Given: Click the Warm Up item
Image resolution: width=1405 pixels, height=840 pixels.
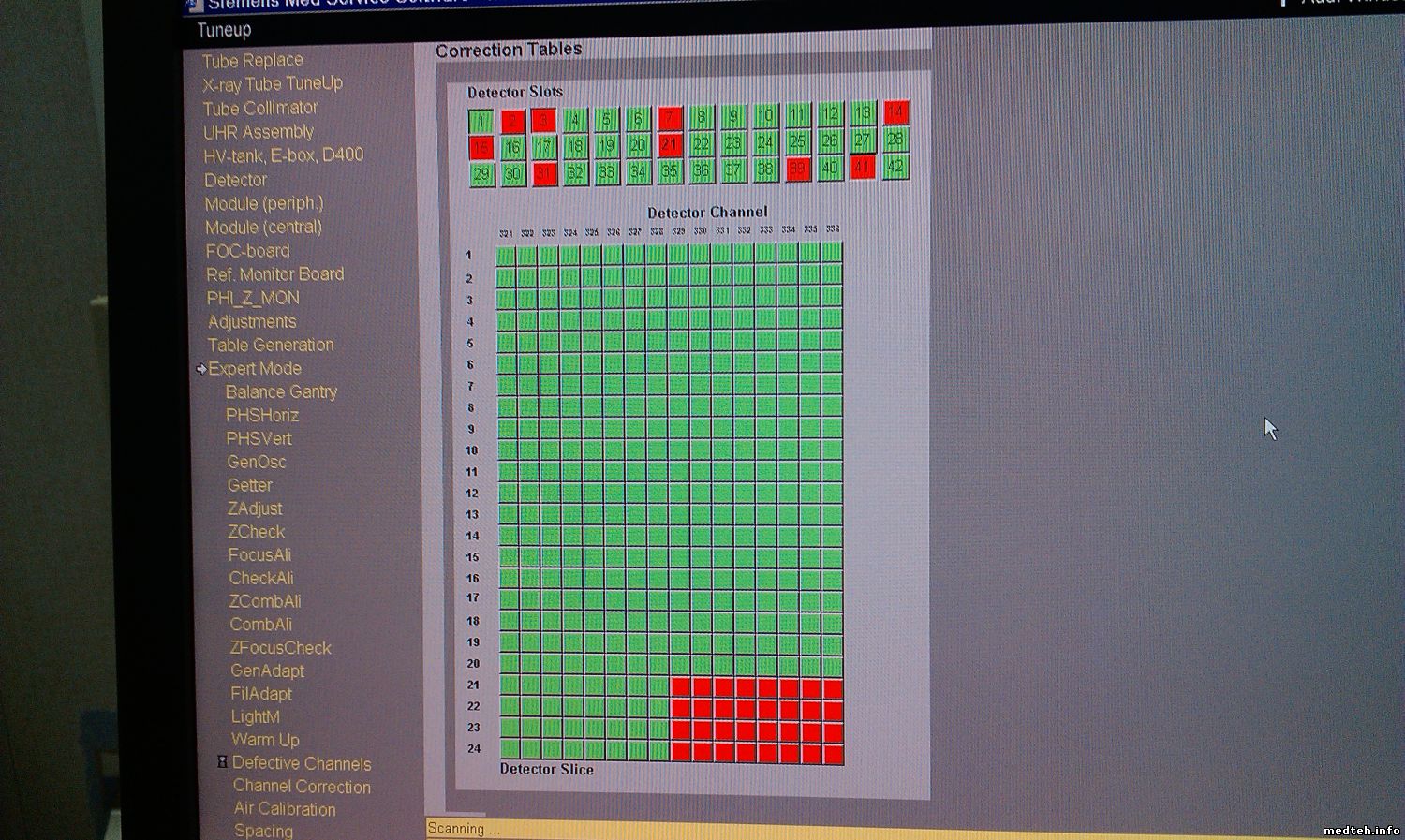Looking at the screenshot, I should [x=265, y=740].
